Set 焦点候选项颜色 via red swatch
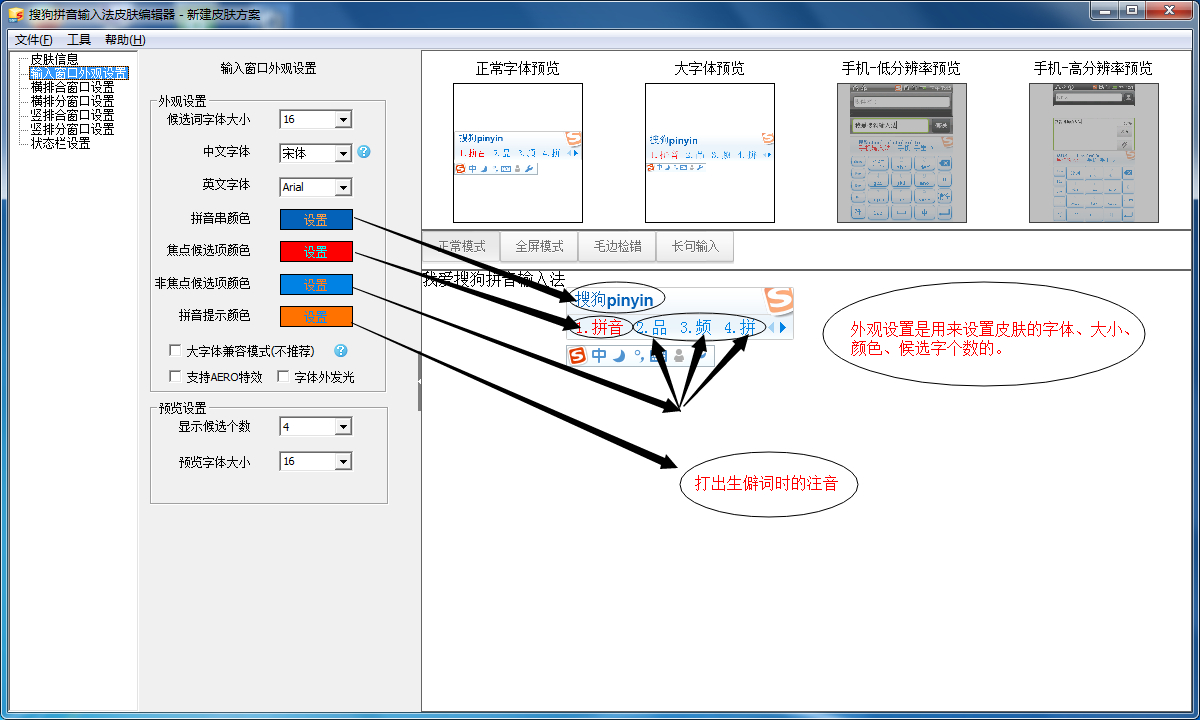 tap(316, 252)
